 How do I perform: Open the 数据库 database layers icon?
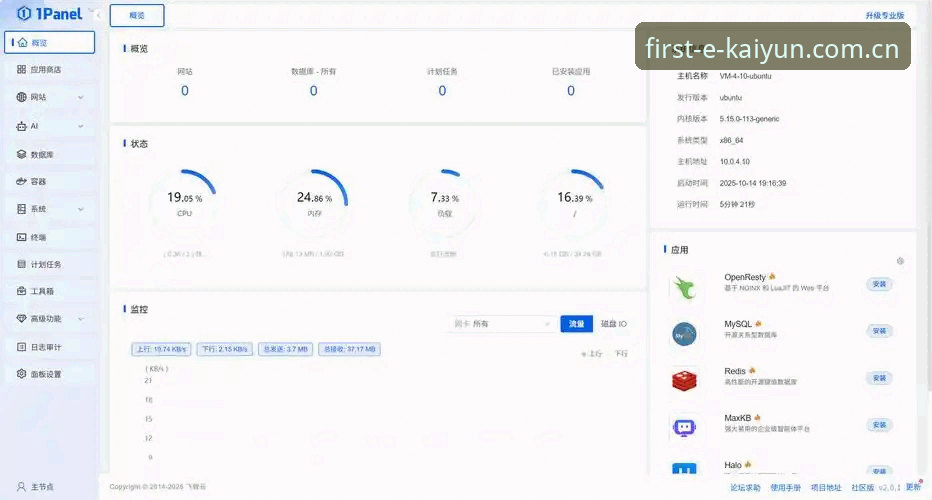tap(21, 154)
